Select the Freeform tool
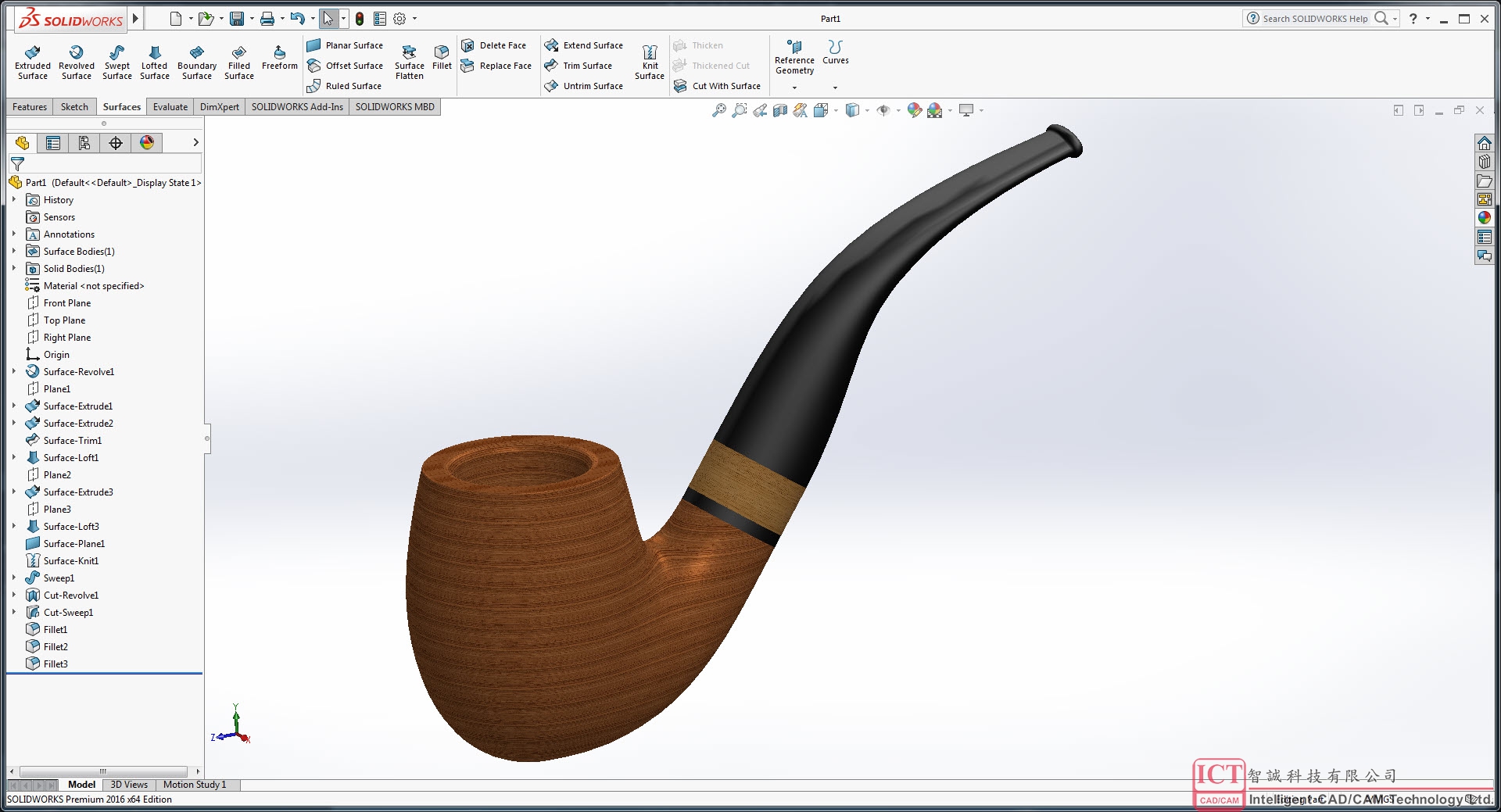The width and height of the screenshot is (1501, 812). tap(280, 58)
